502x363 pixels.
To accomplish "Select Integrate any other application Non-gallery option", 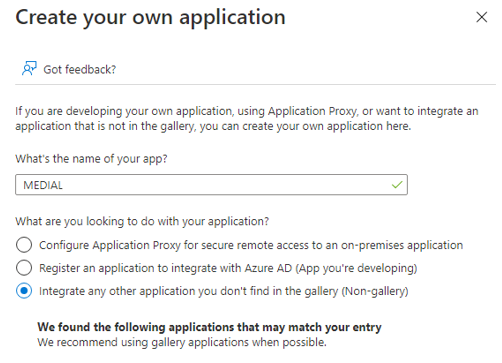I will [24, 291].
